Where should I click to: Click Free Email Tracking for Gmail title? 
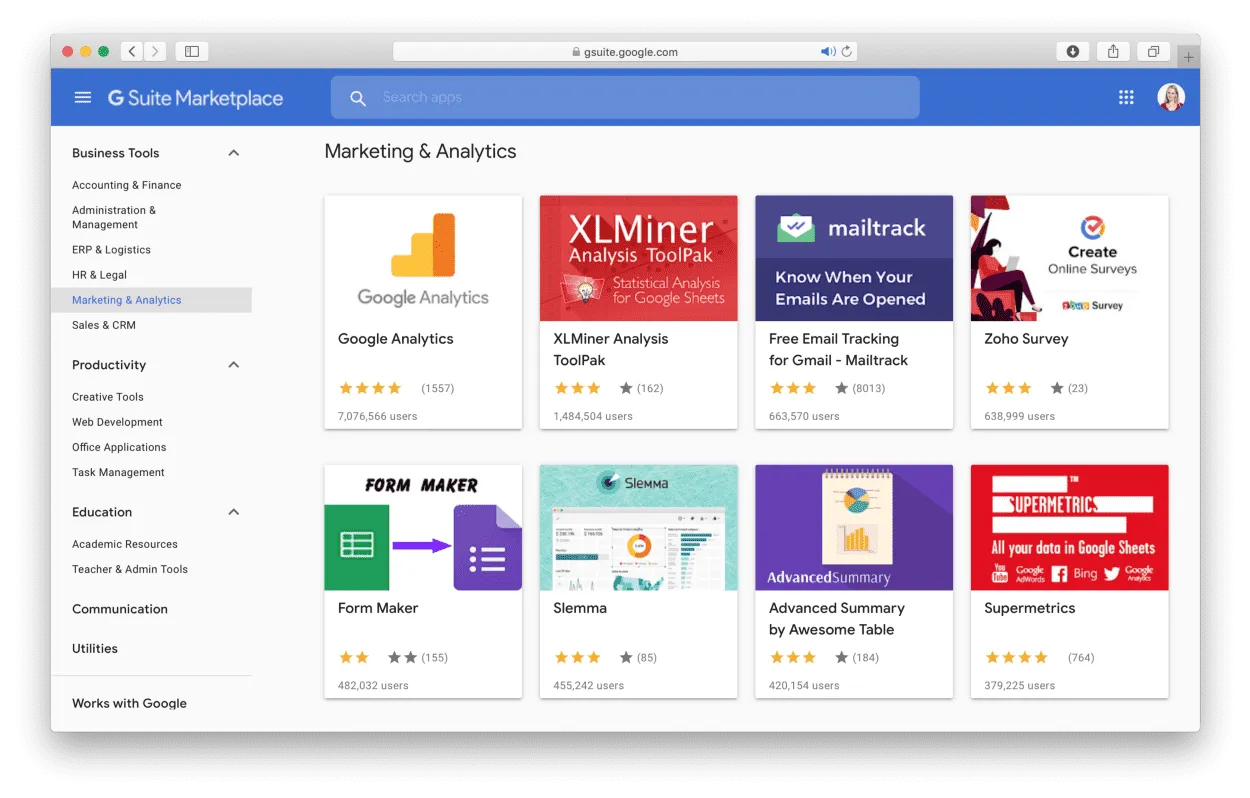[838, 349]
